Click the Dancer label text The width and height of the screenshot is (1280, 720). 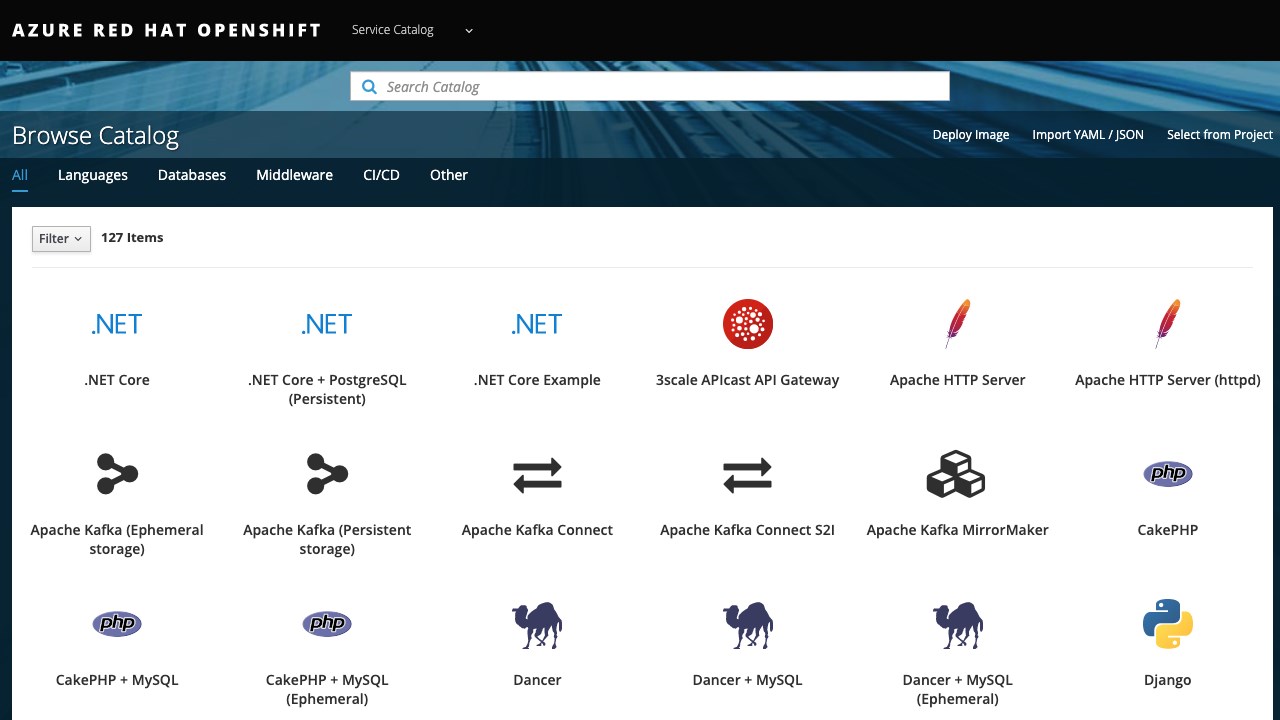pyautogui.click(x=537, y=680)
